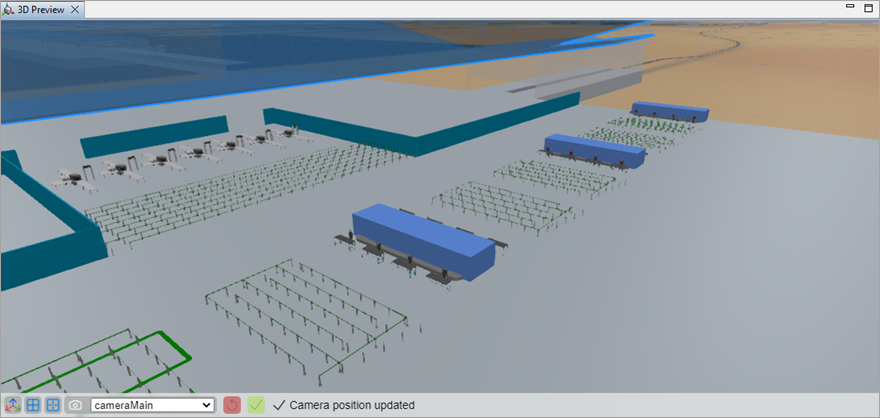Minimize the 3D Preview panel
The image size is (880, 418).
(848, 8)
